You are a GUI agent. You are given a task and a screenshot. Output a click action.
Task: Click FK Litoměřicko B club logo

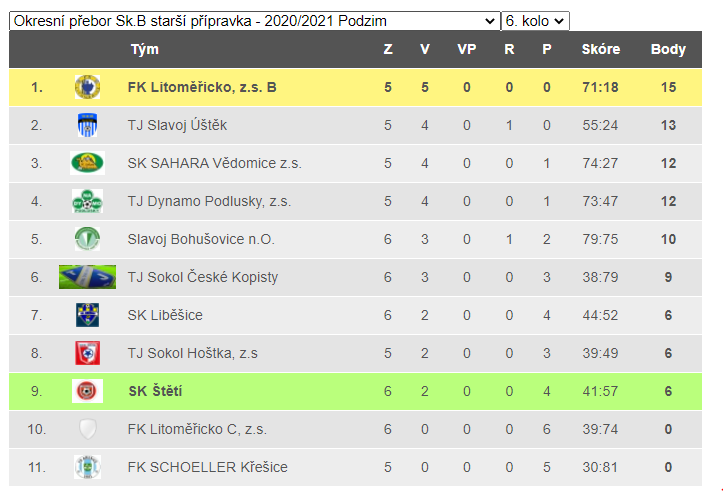[87, 87]
